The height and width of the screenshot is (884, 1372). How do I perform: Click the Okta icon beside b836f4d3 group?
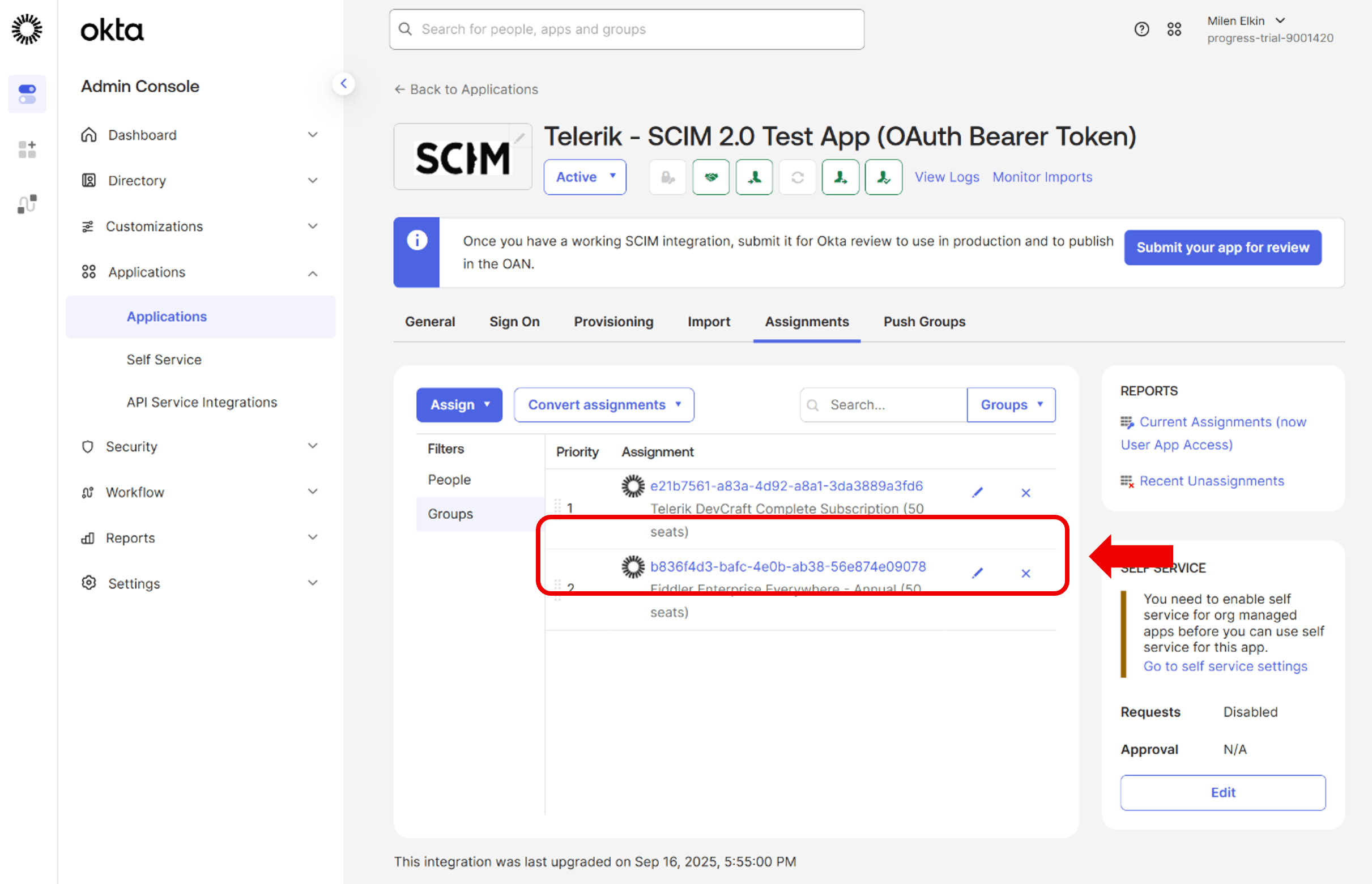(x=633, y=566)
